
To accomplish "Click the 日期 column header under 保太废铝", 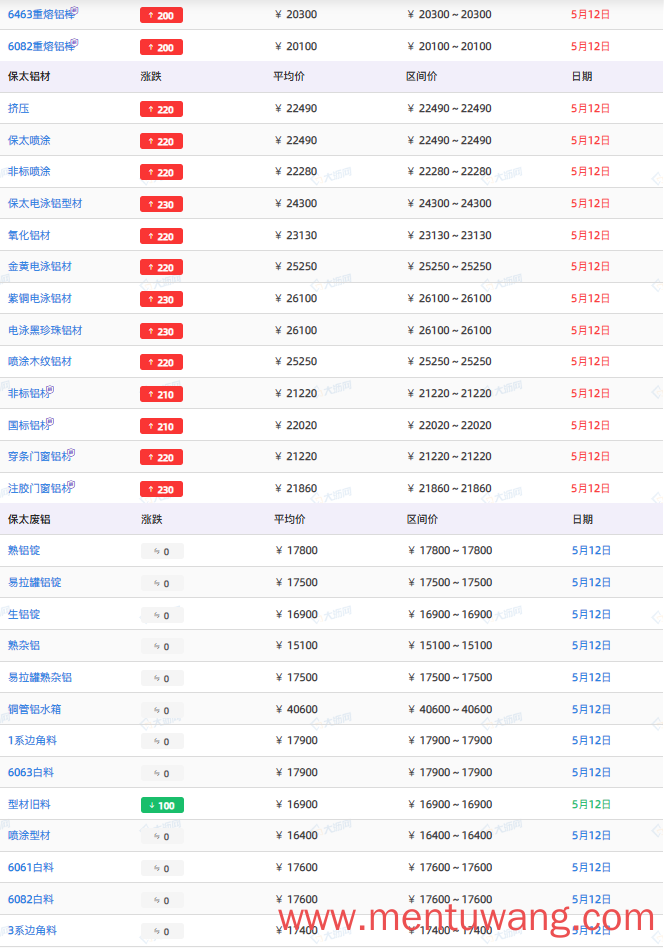I will 583,519.
